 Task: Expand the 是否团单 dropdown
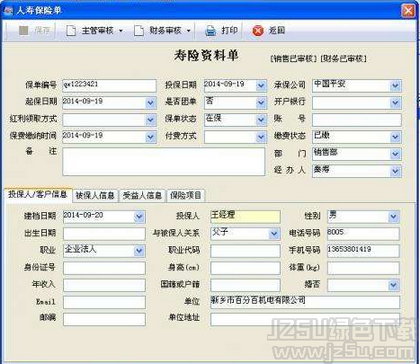point(261,103)
